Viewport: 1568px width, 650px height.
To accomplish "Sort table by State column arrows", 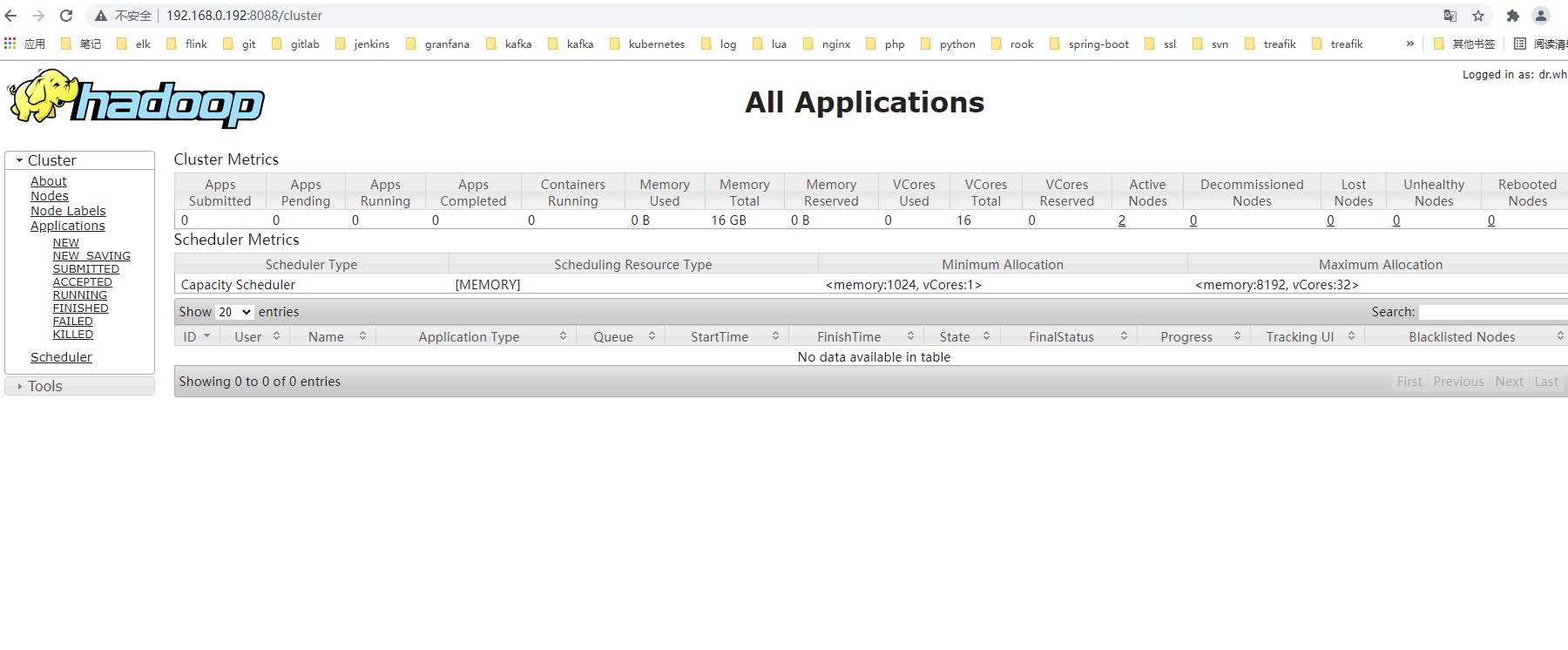I will (986, 336).
